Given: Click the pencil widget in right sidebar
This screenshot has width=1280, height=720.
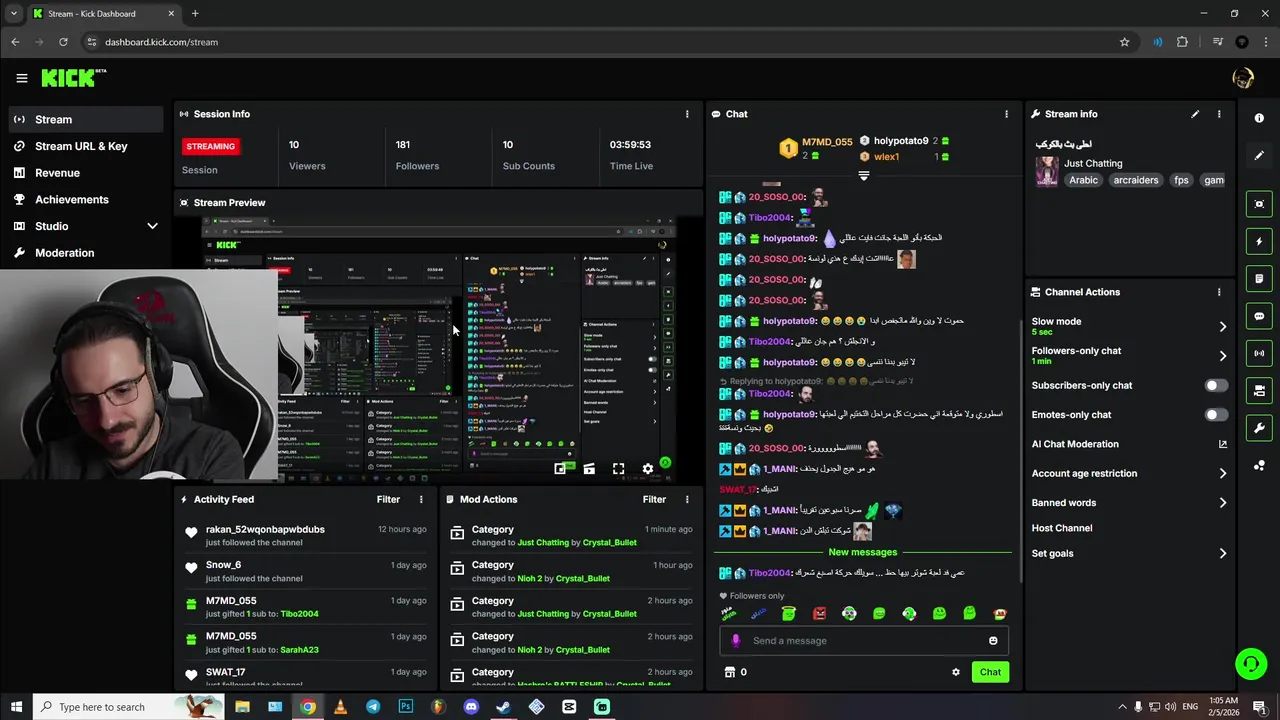Looking at the screenshot, I should [1259, 156].
